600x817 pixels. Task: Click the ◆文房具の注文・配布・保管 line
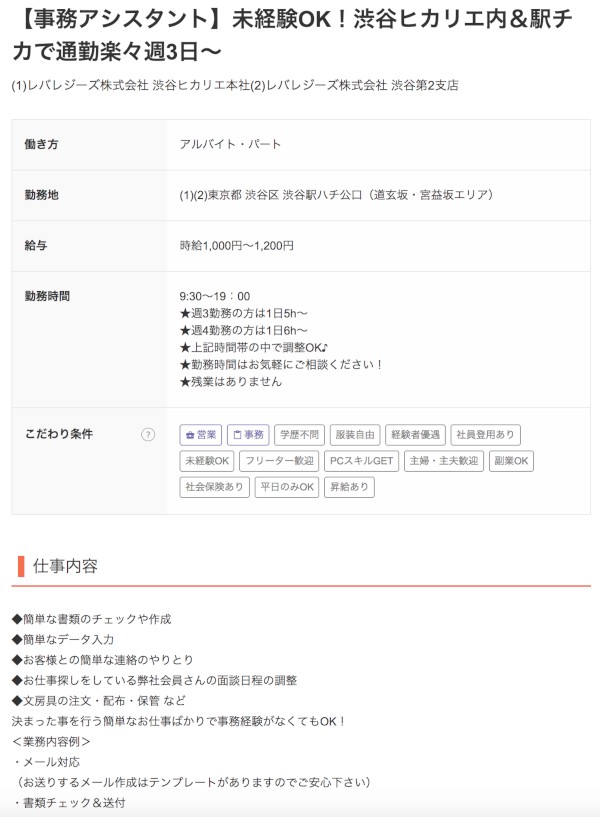(x=98, y=701)
